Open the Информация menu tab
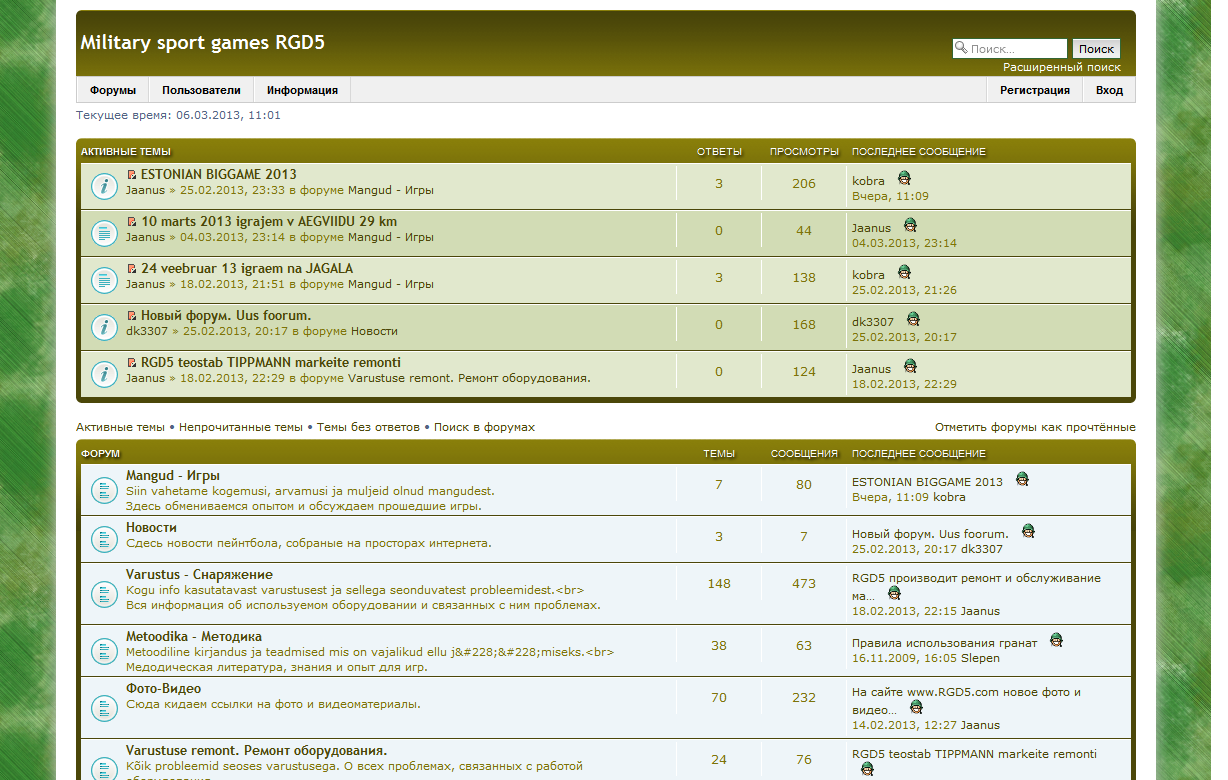 click(302, 90)
